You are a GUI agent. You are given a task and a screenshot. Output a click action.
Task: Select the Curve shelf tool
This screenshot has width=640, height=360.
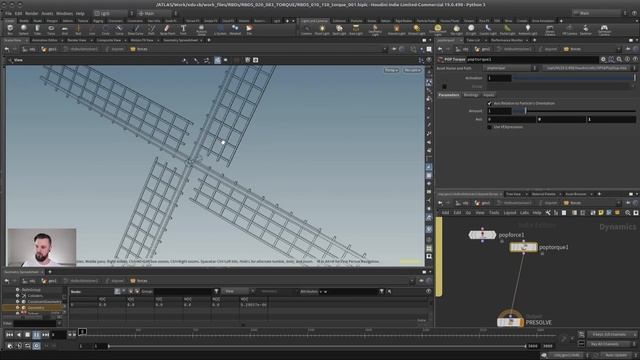coord(119,29)
